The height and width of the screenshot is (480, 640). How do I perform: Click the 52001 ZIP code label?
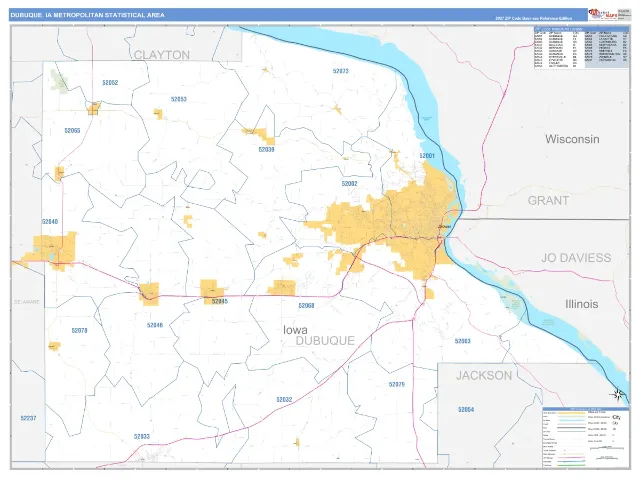[x=427, y=156]
